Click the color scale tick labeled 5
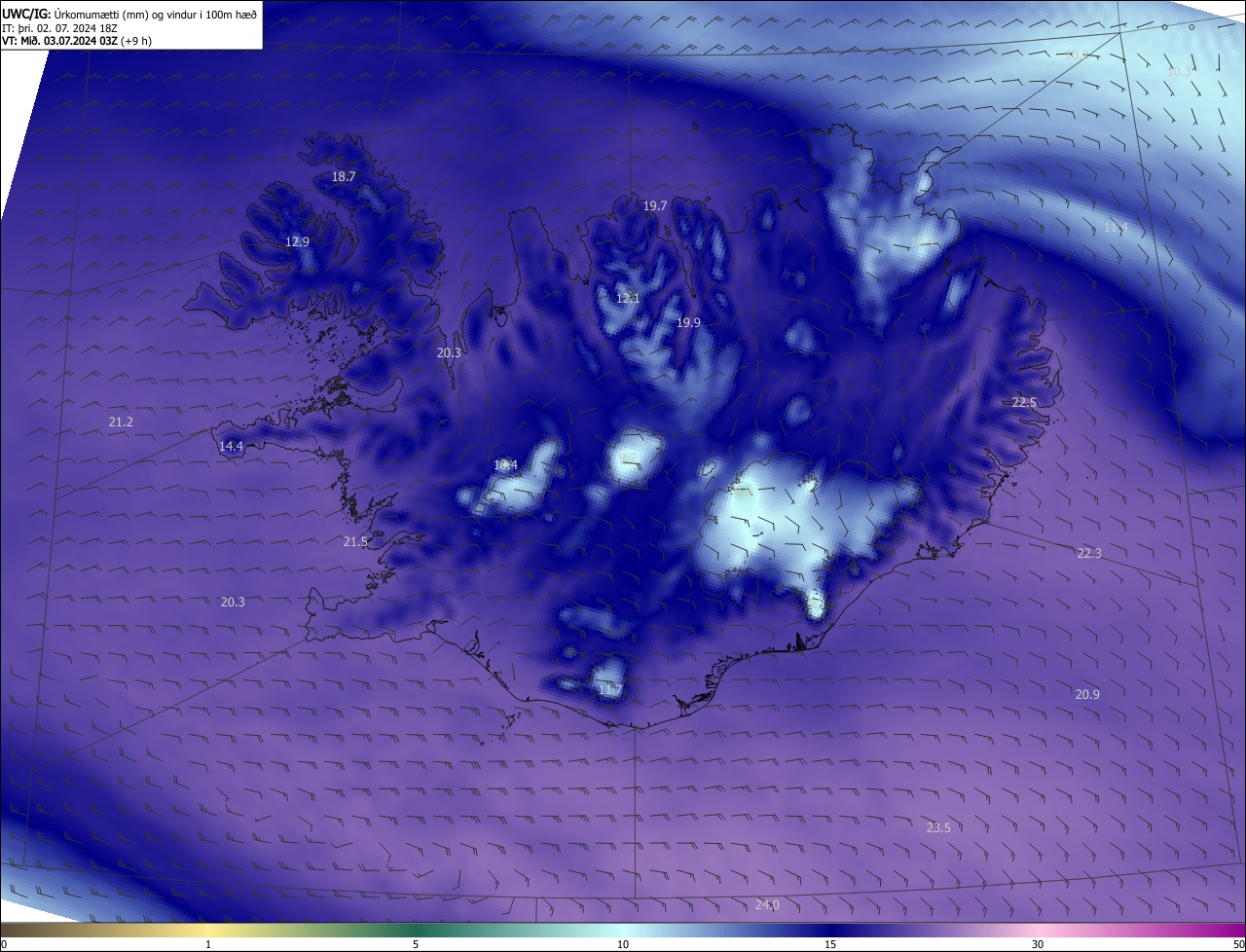This screenshot has width=1246, height=952. tap(416, 944)
